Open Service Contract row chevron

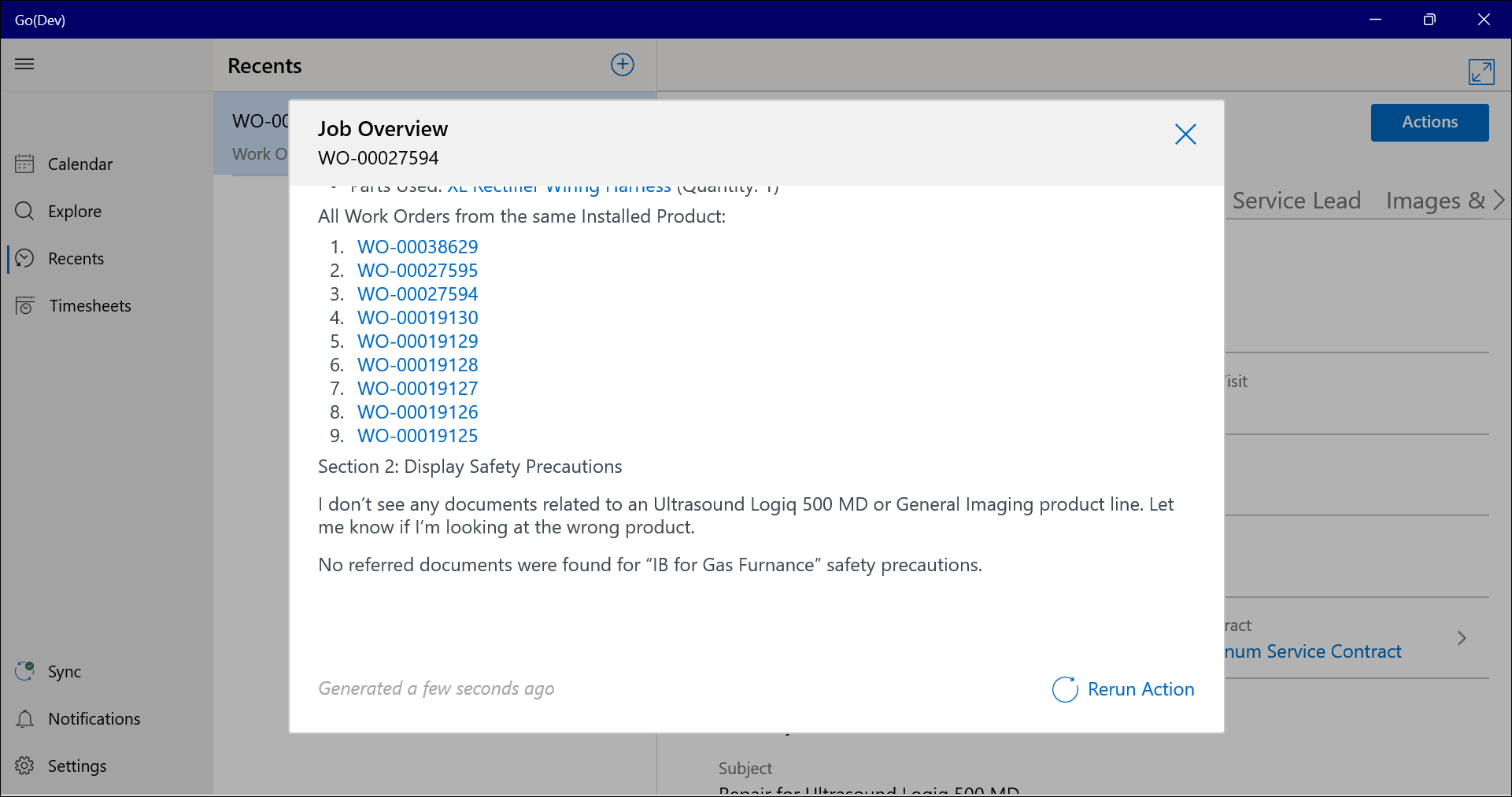pyautogui.click(x=1462, y=638)
